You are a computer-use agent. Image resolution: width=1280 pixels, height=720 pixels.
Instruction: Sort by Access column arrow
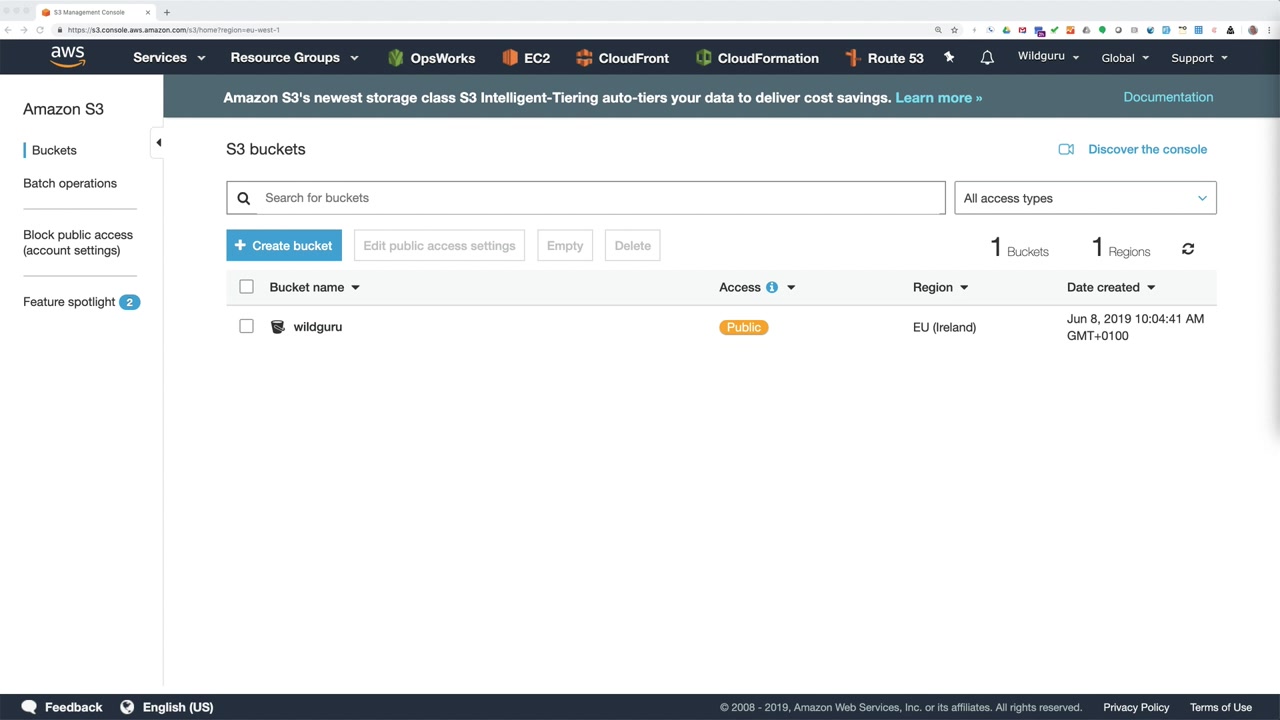click(791, 287)
